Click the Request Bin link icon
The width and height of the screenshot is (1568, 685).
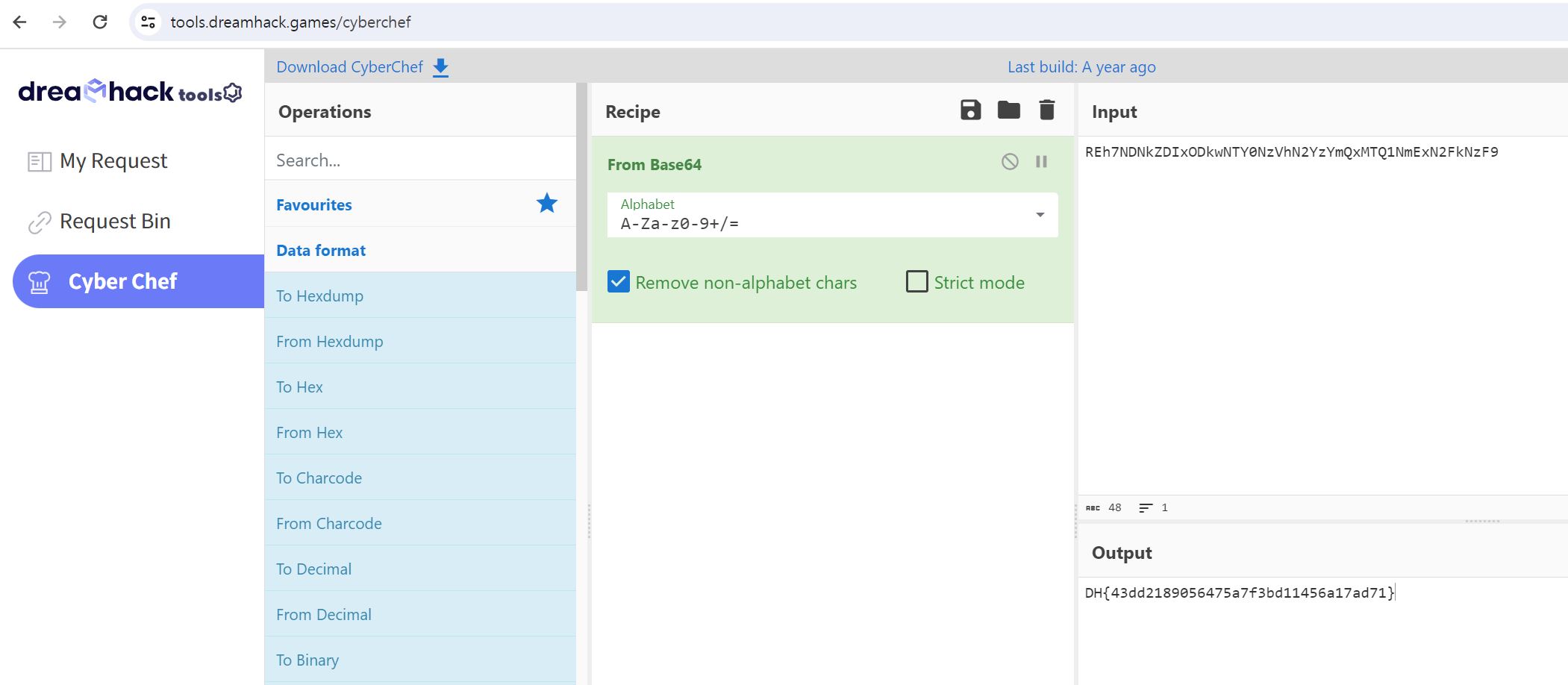[x=40, y=222]
